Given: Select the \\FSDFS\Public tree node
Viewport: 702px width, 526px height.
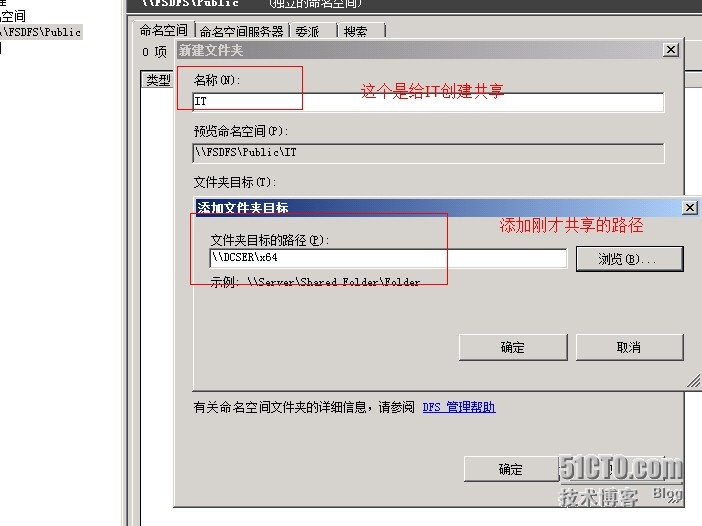Looking at the screenshot, I should (x=41, y=32).
